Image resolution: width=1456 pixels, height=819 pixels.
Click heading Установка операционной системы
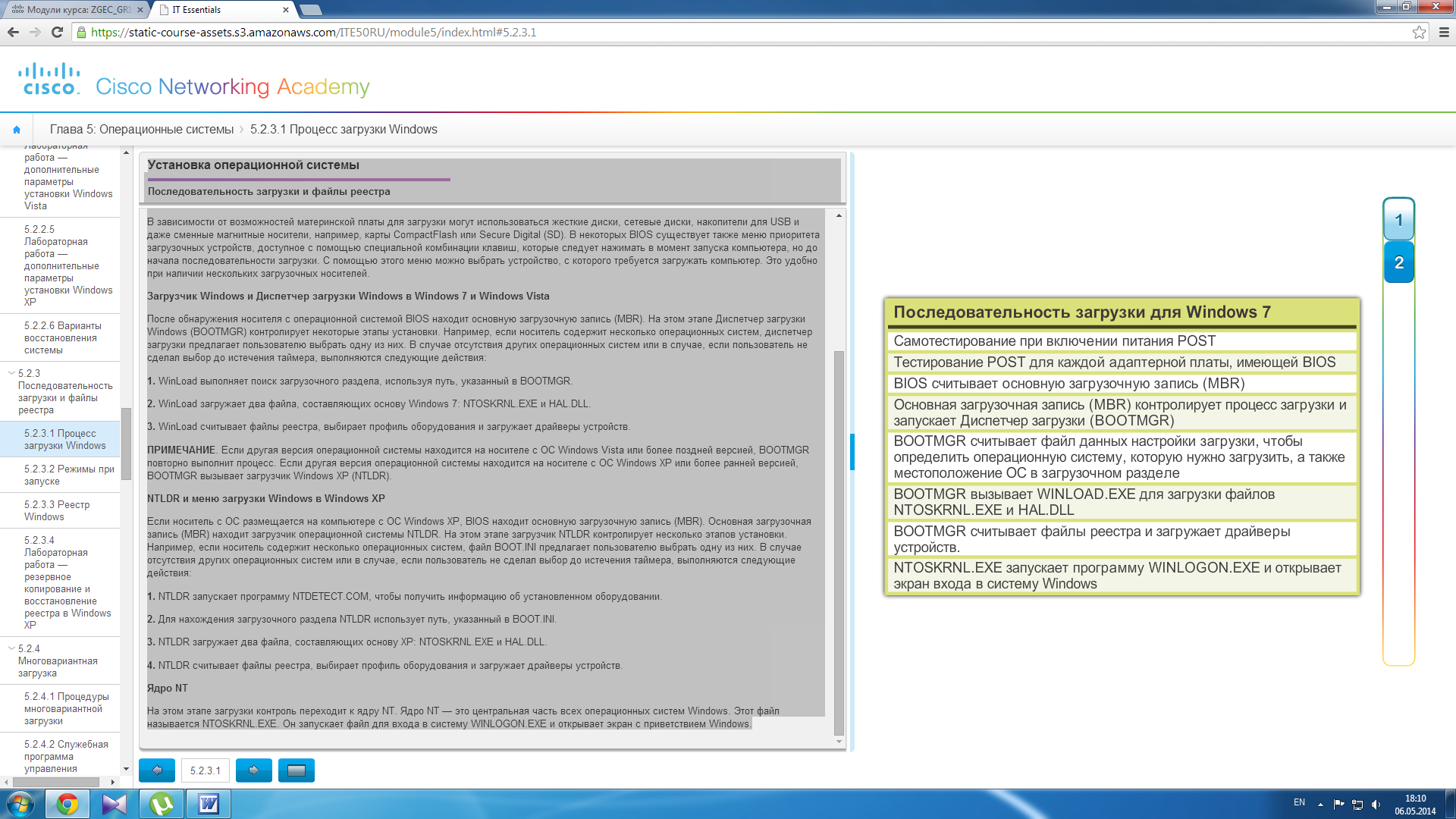coord(253,165)
